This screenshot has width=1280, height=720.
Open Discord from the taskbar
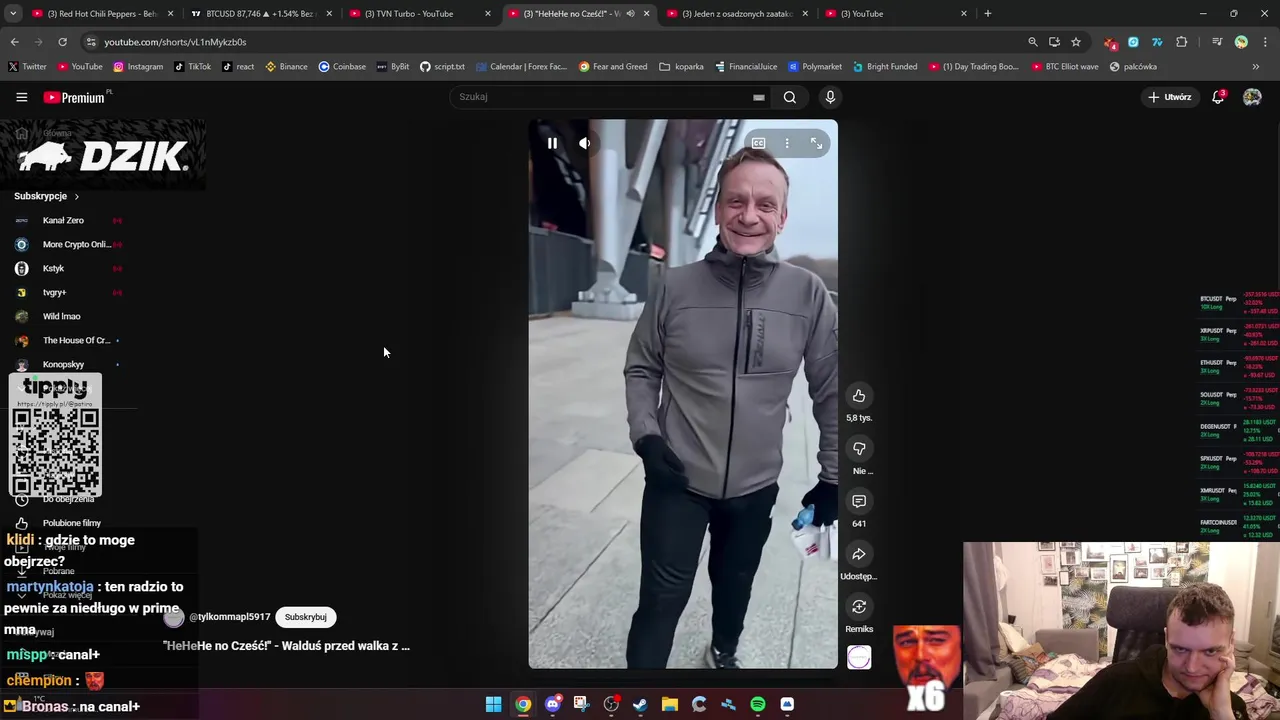click(x=552, y=705)
